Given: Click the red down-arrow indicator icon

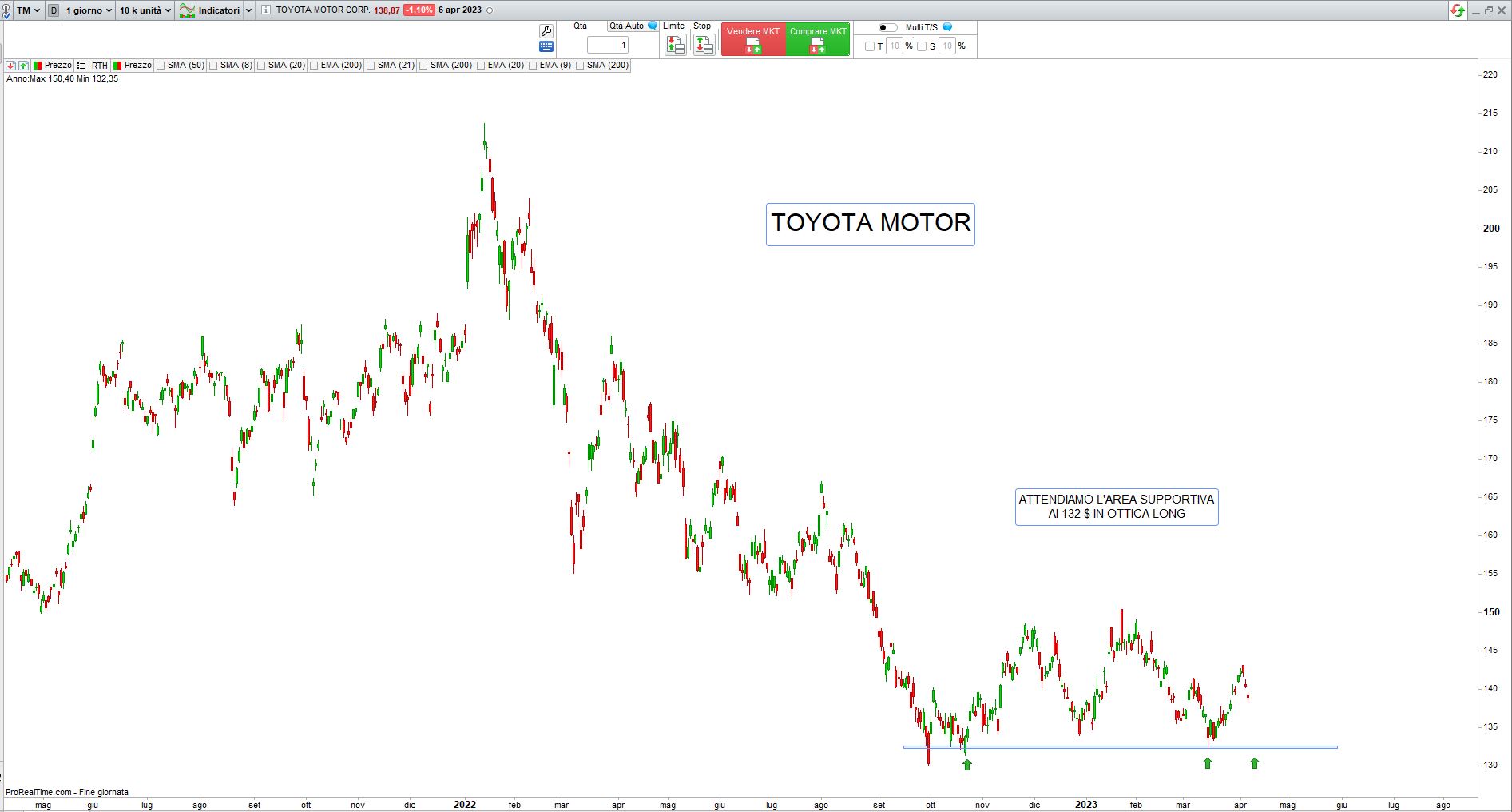Looking at the screenshot, I should tap(10, 66).
